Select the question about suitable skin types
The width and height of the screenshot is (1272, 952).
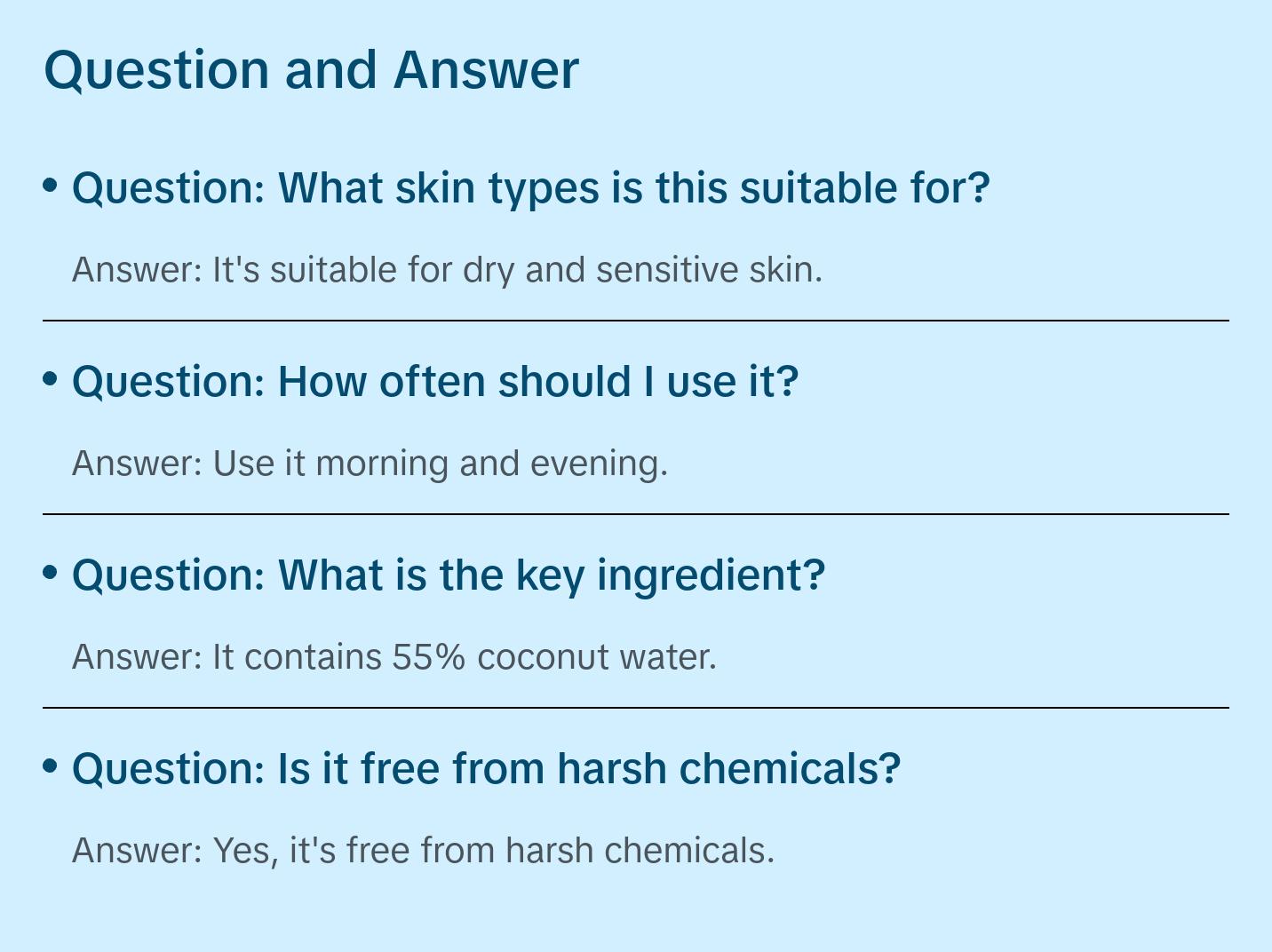coord(530,188)
